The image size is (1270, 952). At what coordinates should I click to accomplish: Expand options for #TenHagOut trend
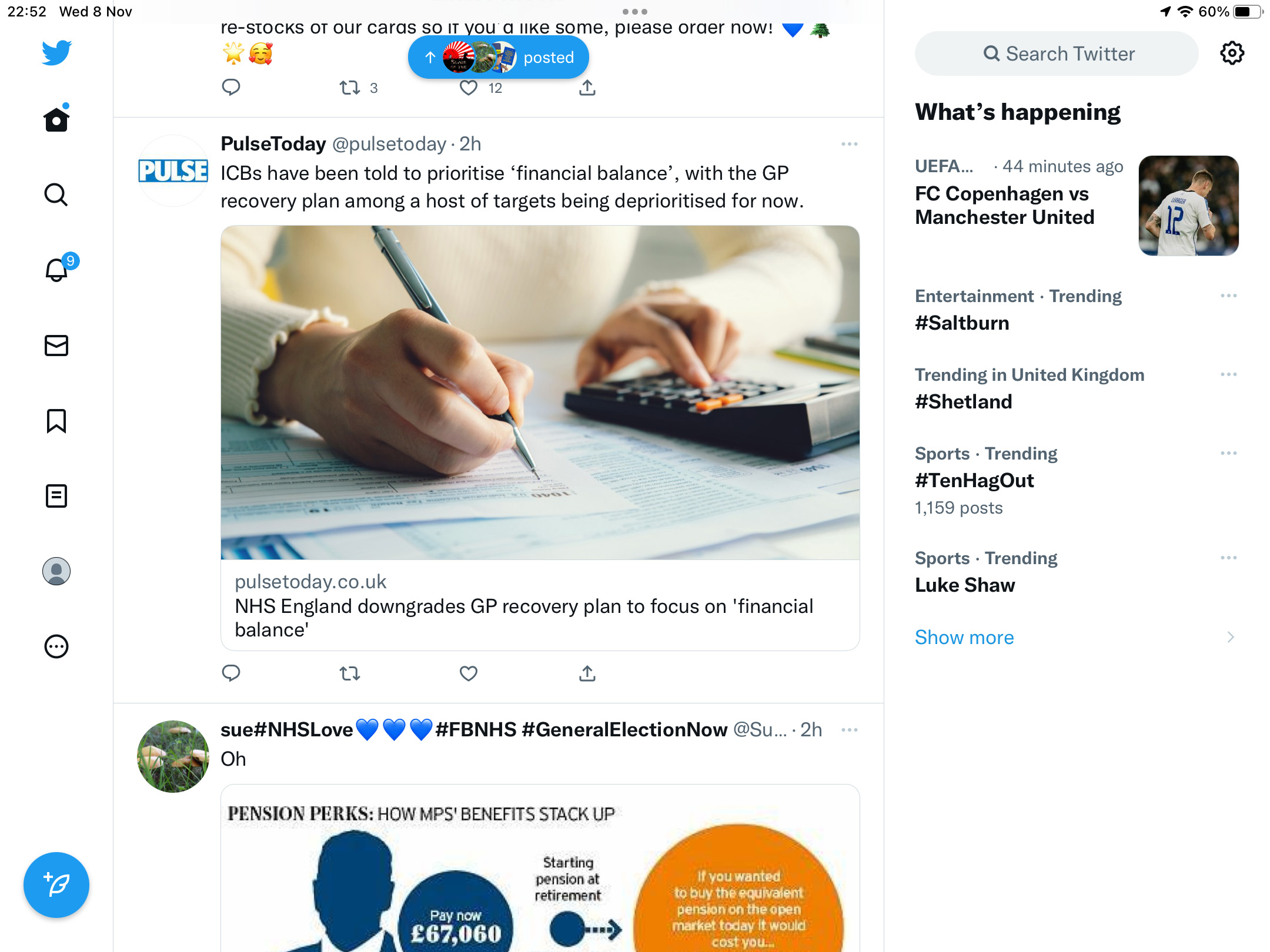[1228, 453]
